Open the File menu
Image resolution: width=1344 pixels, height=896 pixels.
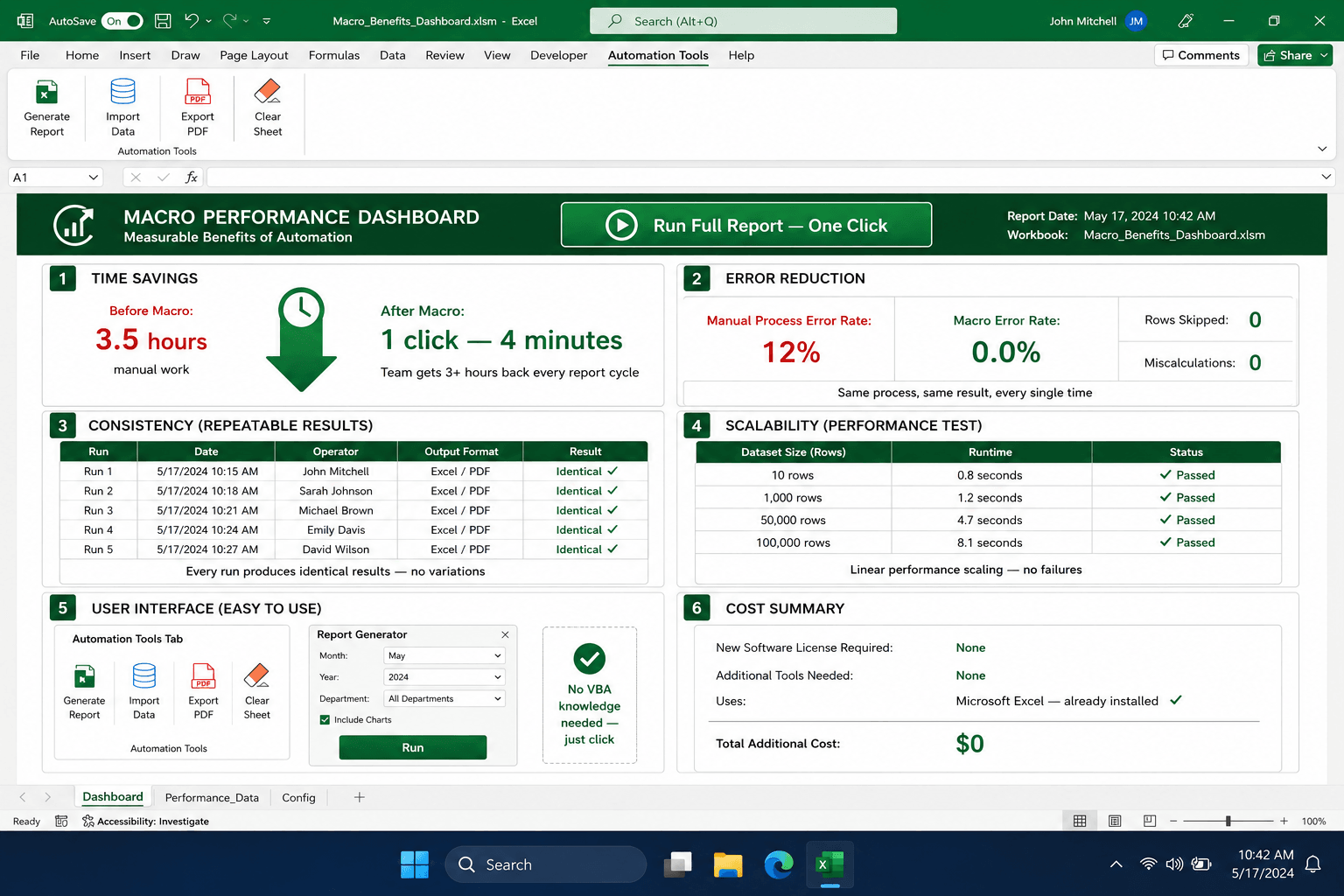click(30, 55)
